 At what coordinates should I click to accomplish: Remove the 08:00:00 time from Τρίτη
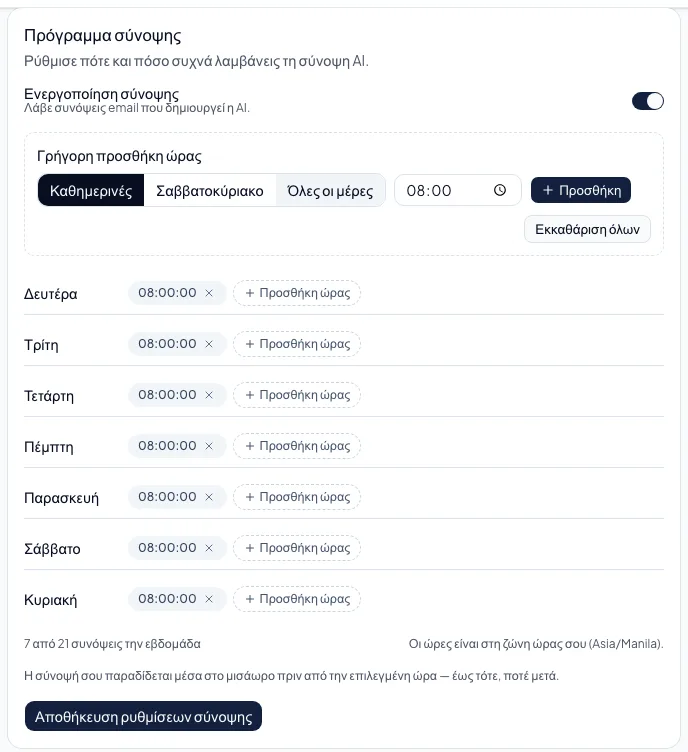coord(209,344)
